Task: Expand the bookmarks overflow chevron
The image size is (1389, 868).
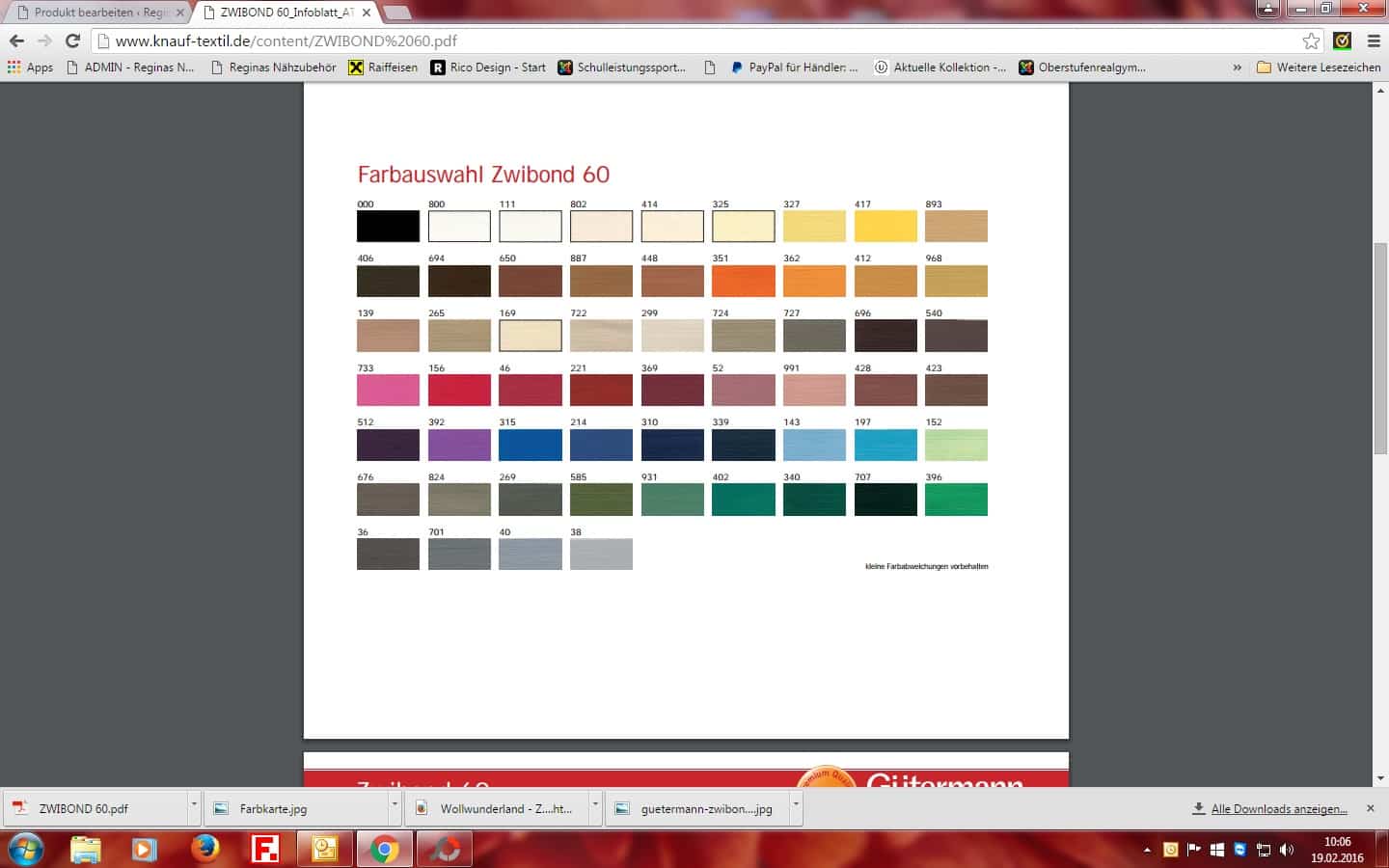Action: (x=1238, y=68)
